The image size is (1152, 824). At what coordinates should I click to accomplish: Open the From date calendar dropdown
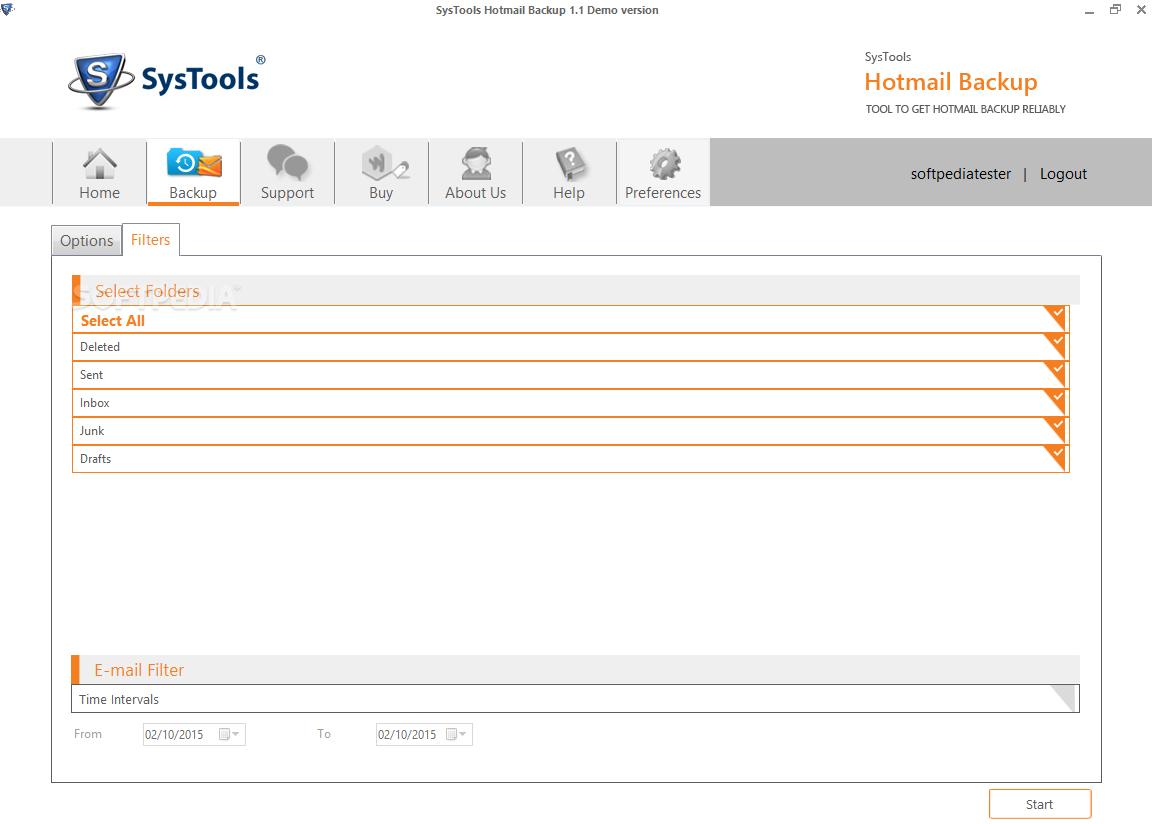(229, 734)
